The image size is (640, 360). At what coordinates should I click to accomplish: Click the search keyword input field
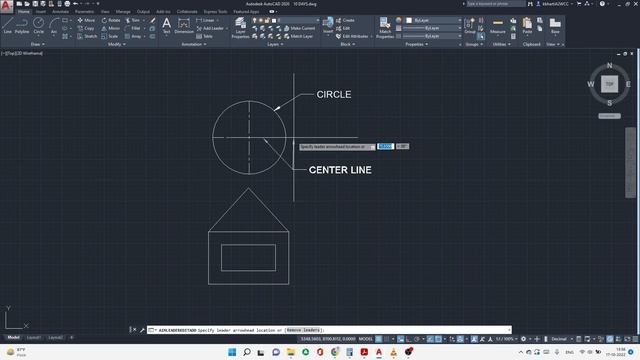pos(496,4)
